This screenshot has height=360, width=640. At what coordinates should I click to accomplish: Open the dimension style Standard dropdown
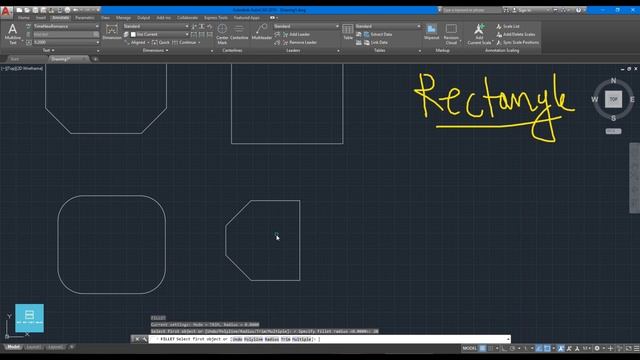tap(156, 26)
